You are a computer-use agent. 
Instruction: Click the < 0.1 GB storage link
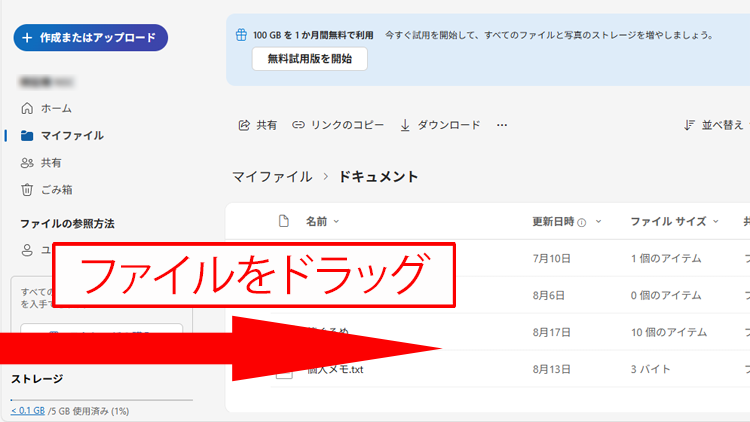[28, 411]
